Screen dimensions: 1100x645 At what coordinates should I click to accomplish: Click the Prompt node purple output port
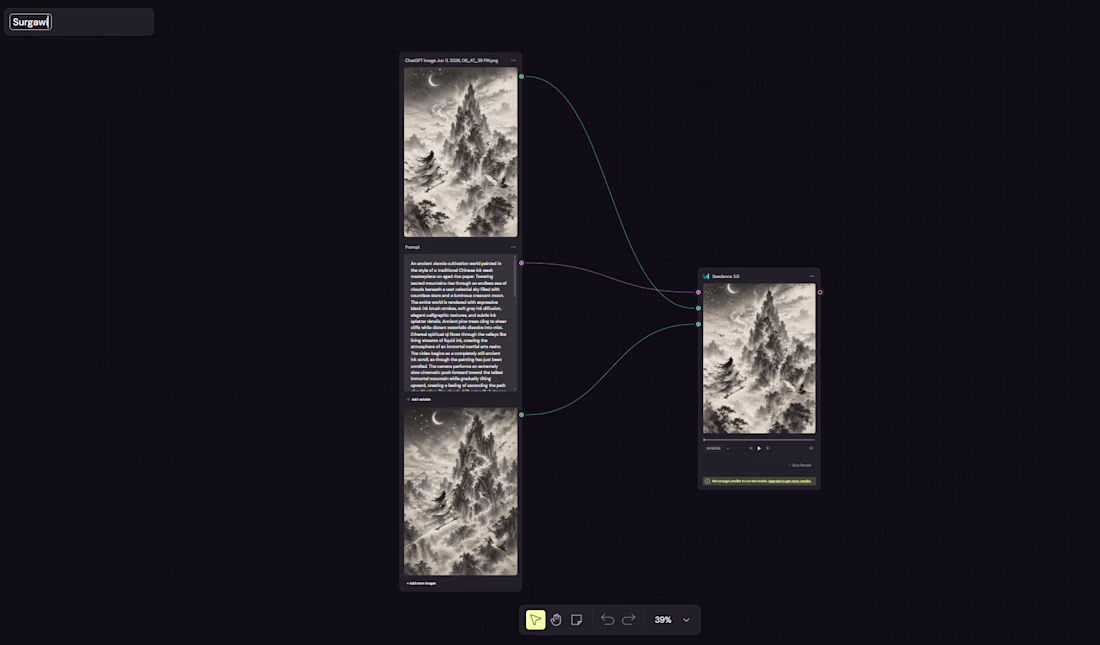521,263
